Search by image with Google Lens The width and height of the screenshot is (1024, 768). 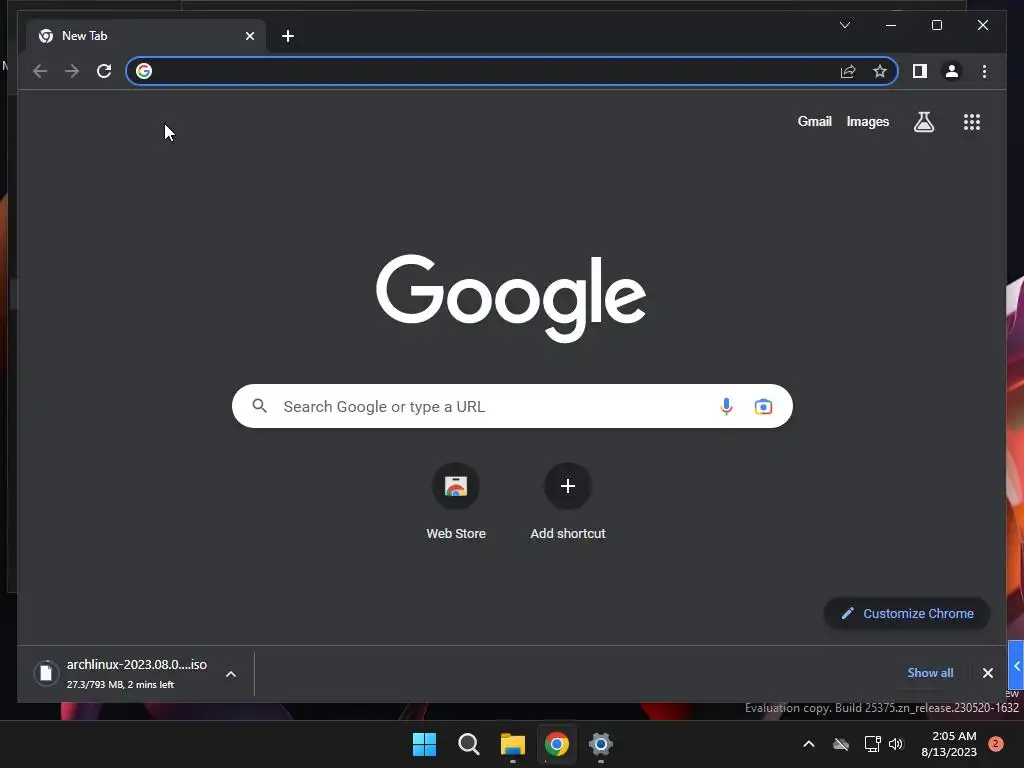[763, 407]
